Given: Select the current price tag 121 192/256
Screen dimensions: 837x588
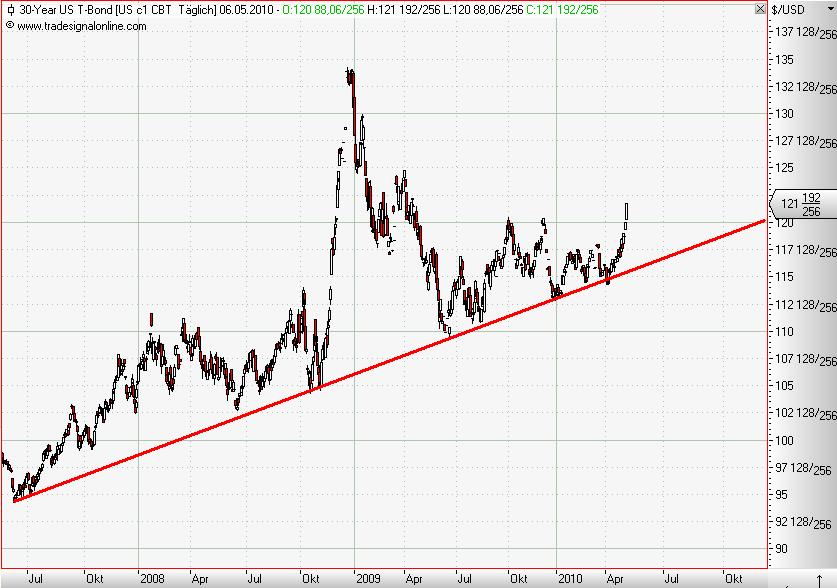Looking at the screenshot, I should pos(803,204).
